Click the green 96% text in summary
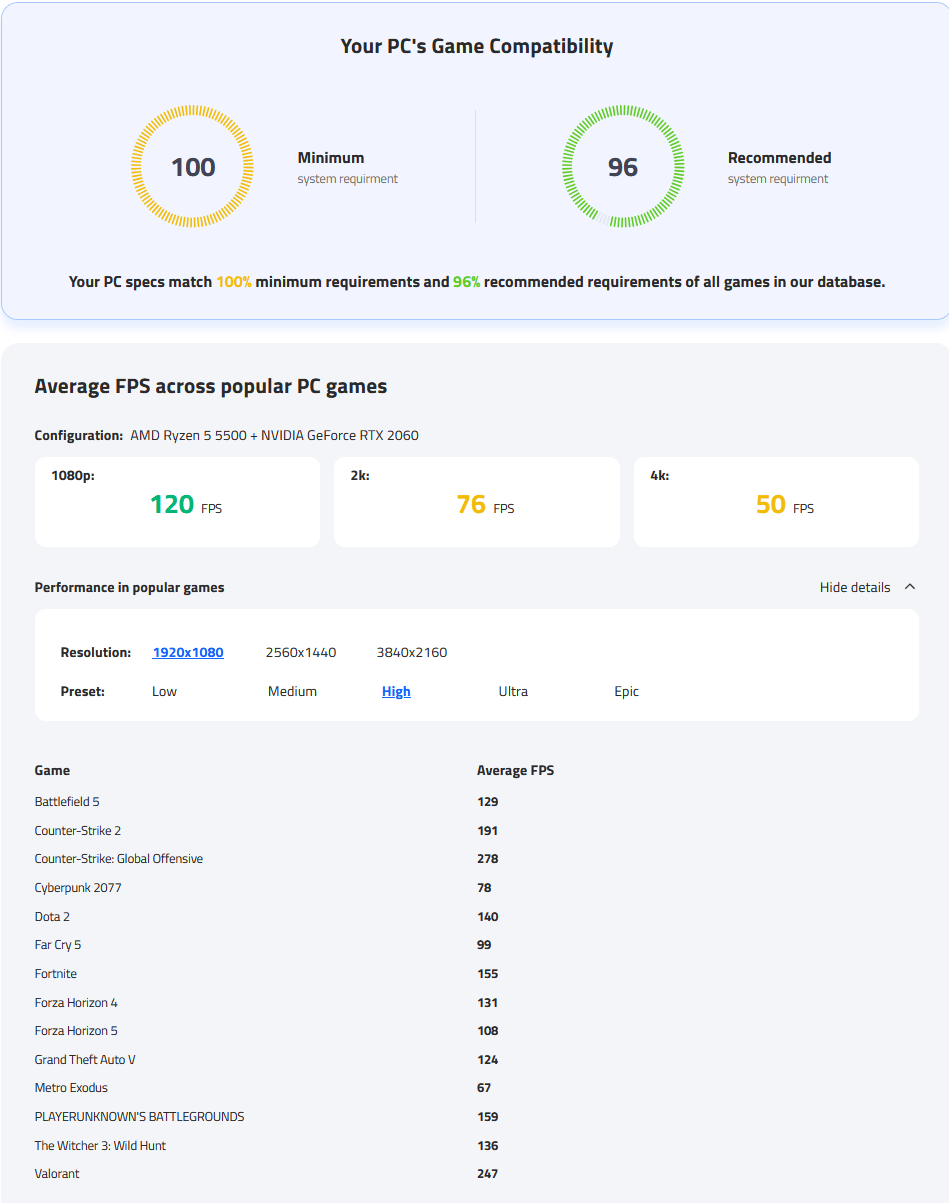The image size is (949, 1203). 466,282
